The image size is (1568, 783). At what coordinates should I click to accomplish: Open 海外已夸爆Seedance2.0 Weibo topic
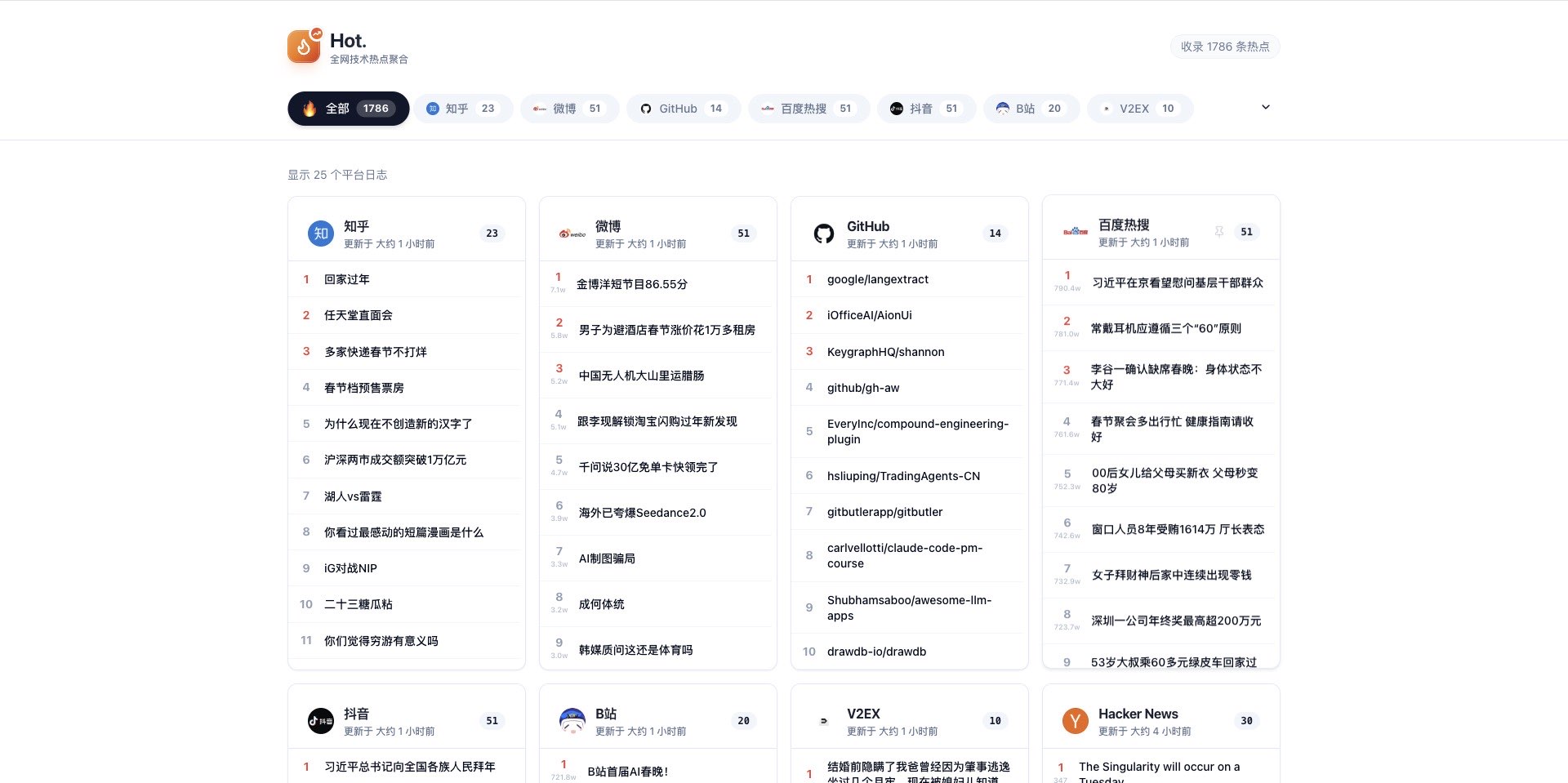click(x=642, y=513)
